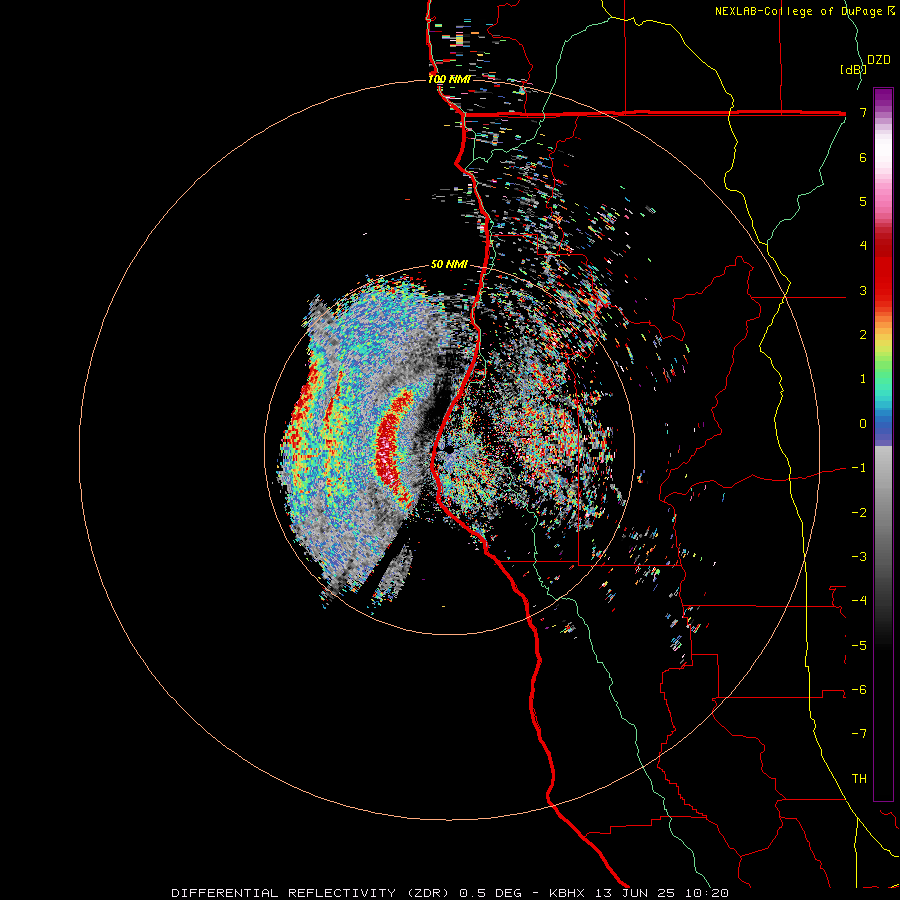Click the legend tick value 5
The width and height of the screenshot is (900, 900).
point(863,201)
